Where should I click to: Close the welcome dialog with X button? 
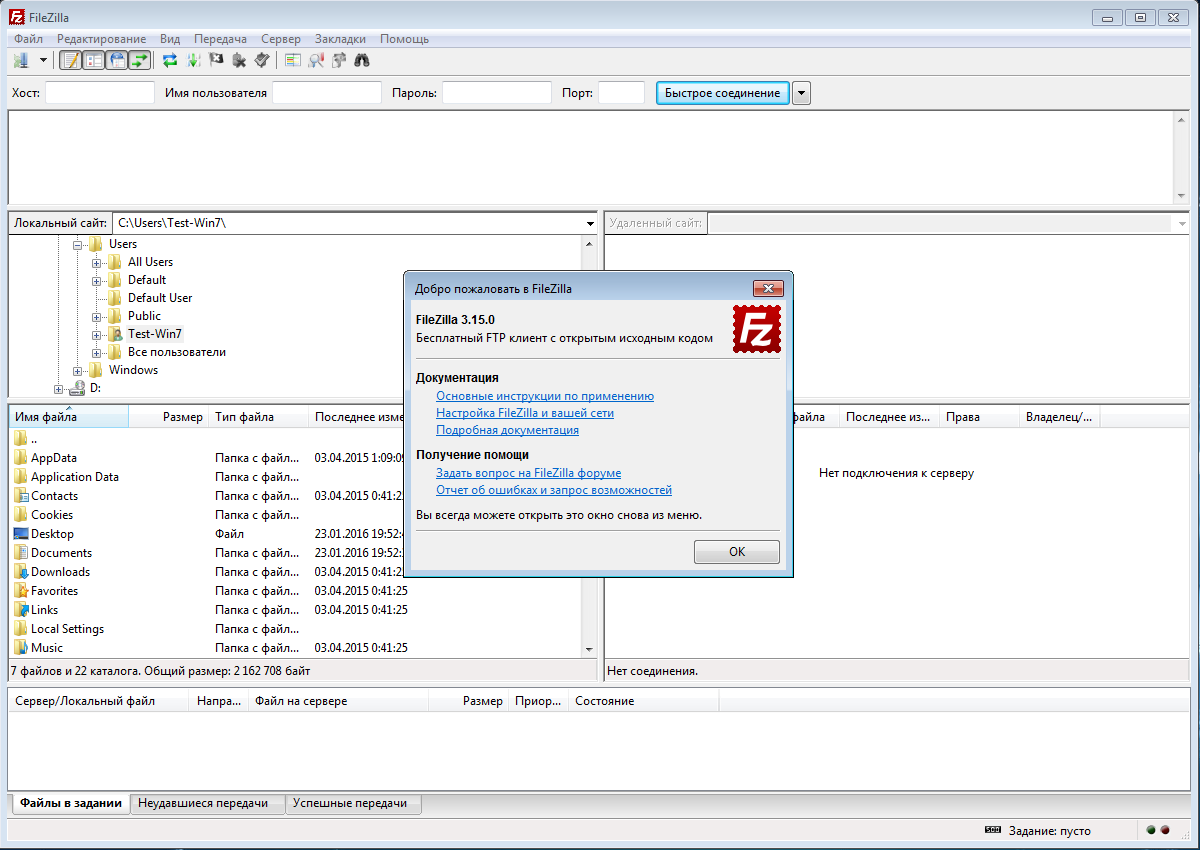(768, 288)
